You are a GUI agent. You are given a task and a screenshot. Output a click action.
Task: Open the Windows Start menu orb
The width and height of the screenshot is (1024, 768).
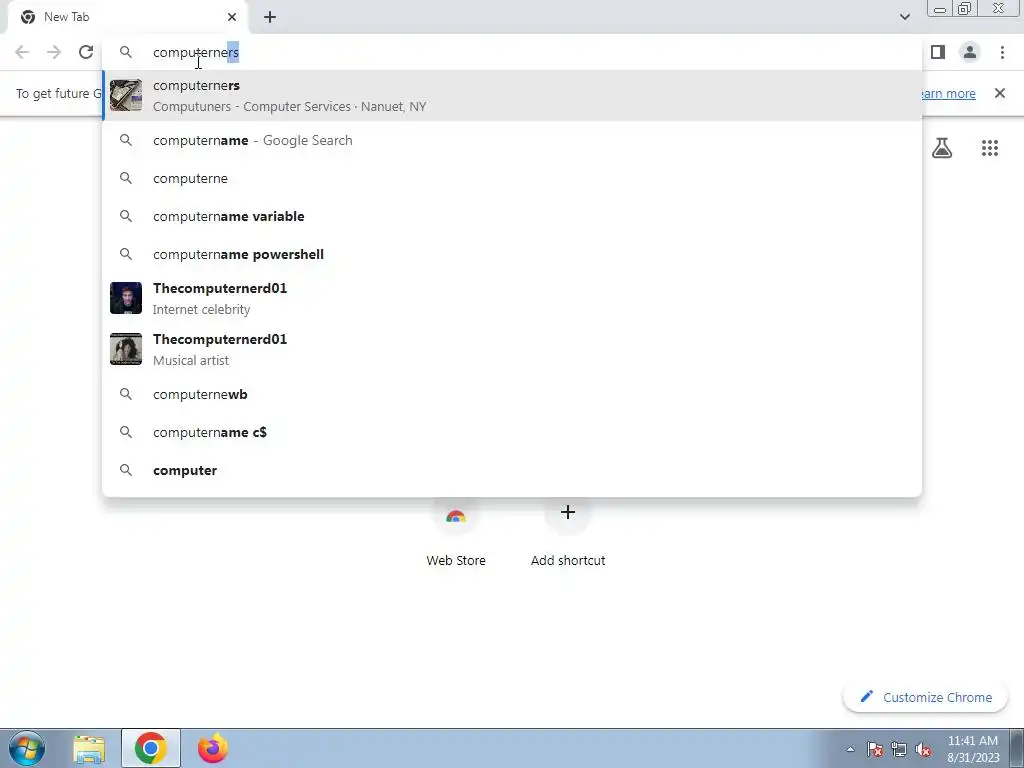27,748
